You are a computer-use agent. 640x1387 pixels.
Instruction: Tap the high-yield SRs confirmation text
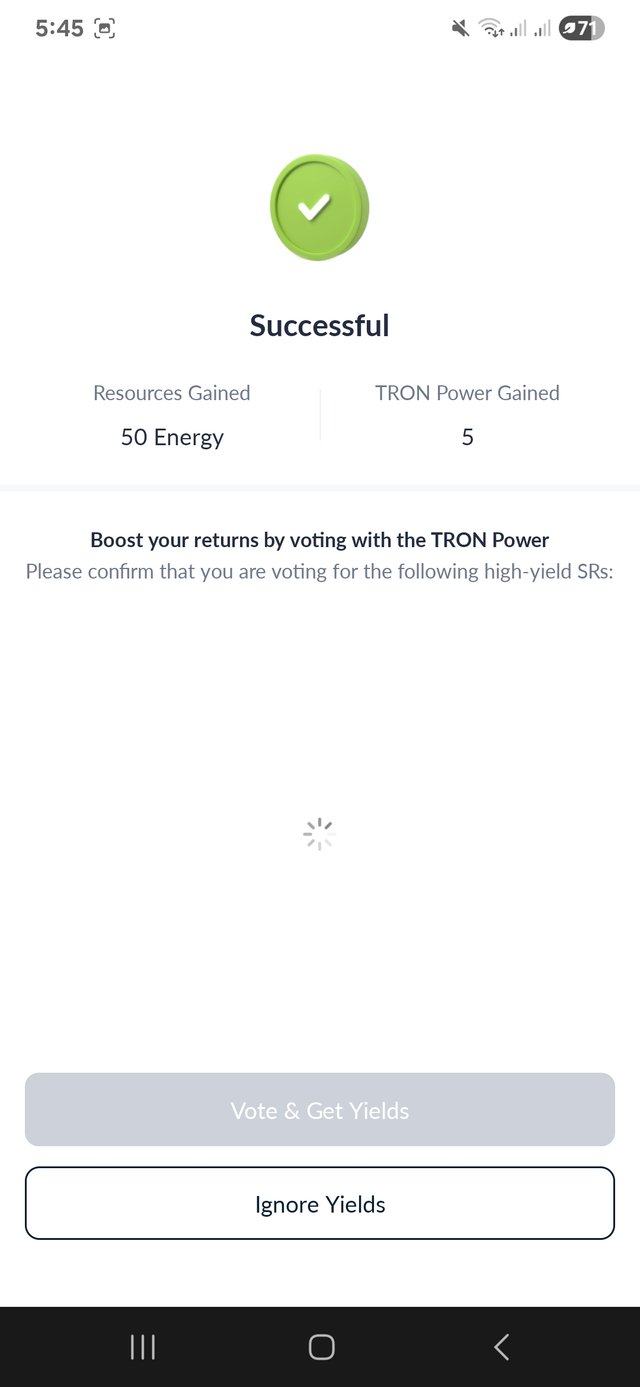coord(320,572)
